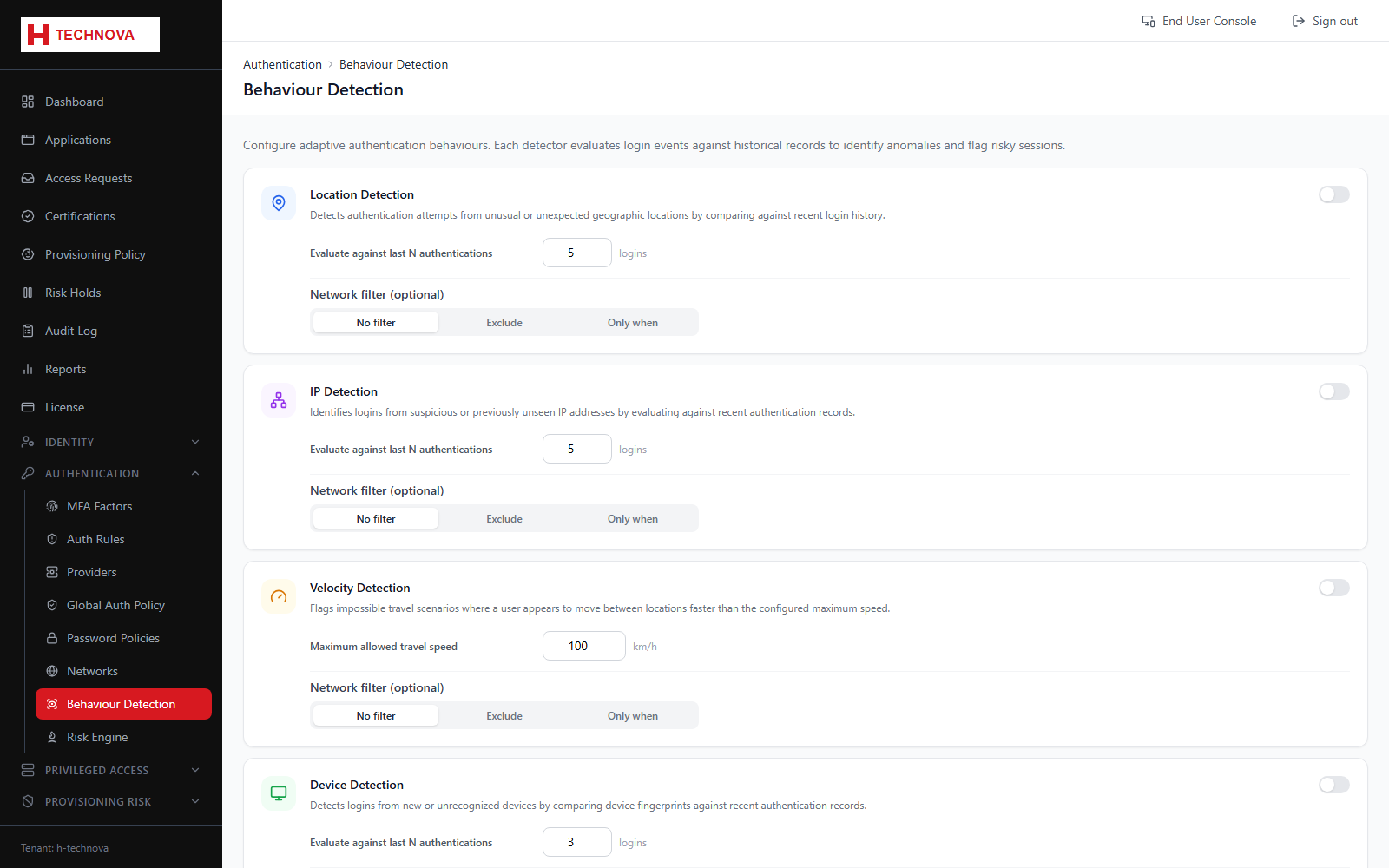Enable the IP Detection toggle
Viewport: 1389px width, 868px height.
click(1334, 391)
